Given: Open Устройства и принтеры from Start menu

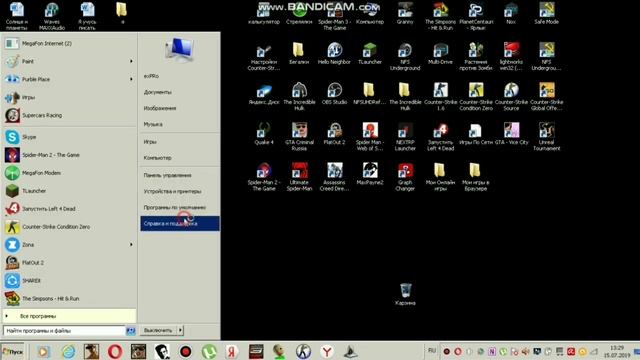Looking at the screenshot, I should (180, 191).
